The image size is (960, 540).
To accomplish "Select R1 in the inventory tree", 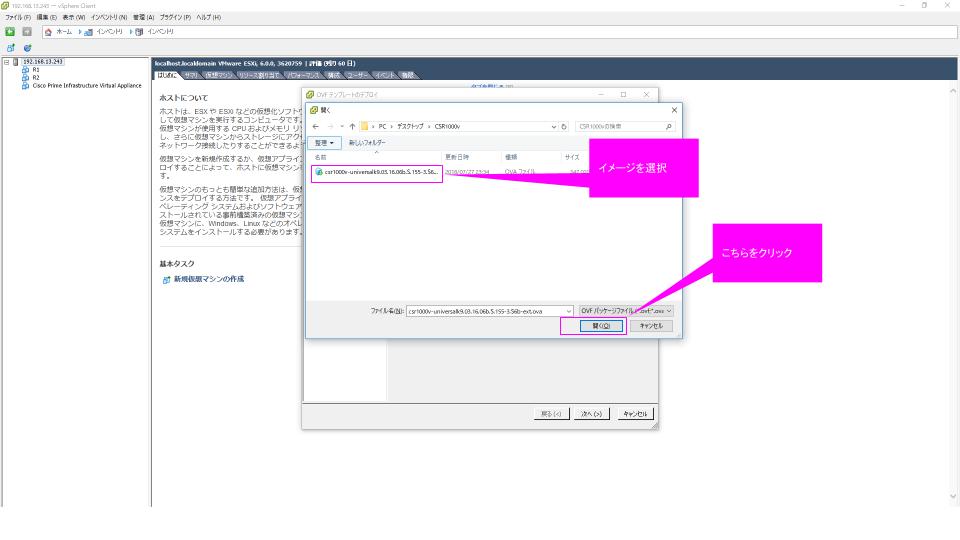I will click(36, 70).
